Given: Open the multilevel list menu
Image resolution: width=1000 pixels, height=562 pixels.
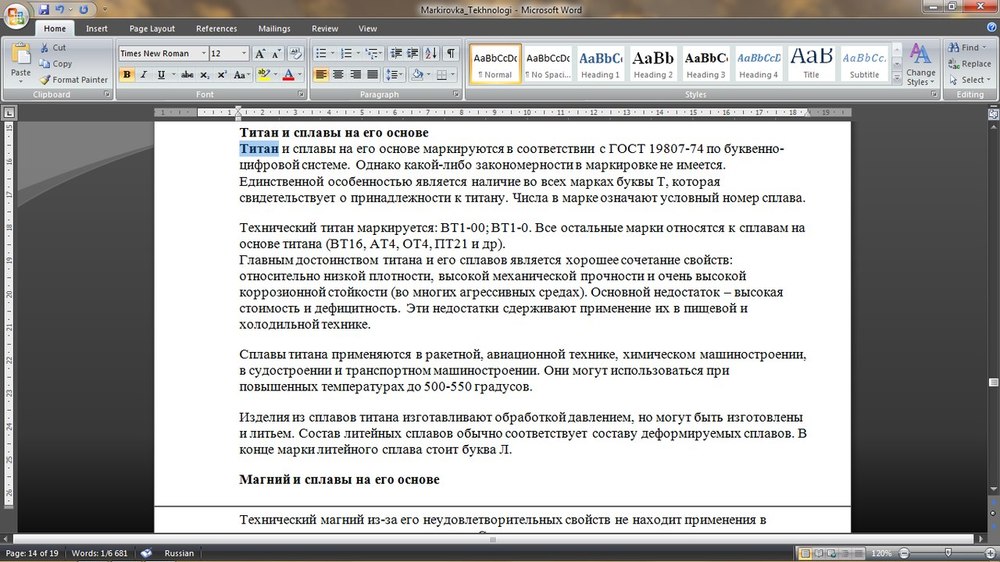Looking at the screenshot, I should click(x=372, y=54).
